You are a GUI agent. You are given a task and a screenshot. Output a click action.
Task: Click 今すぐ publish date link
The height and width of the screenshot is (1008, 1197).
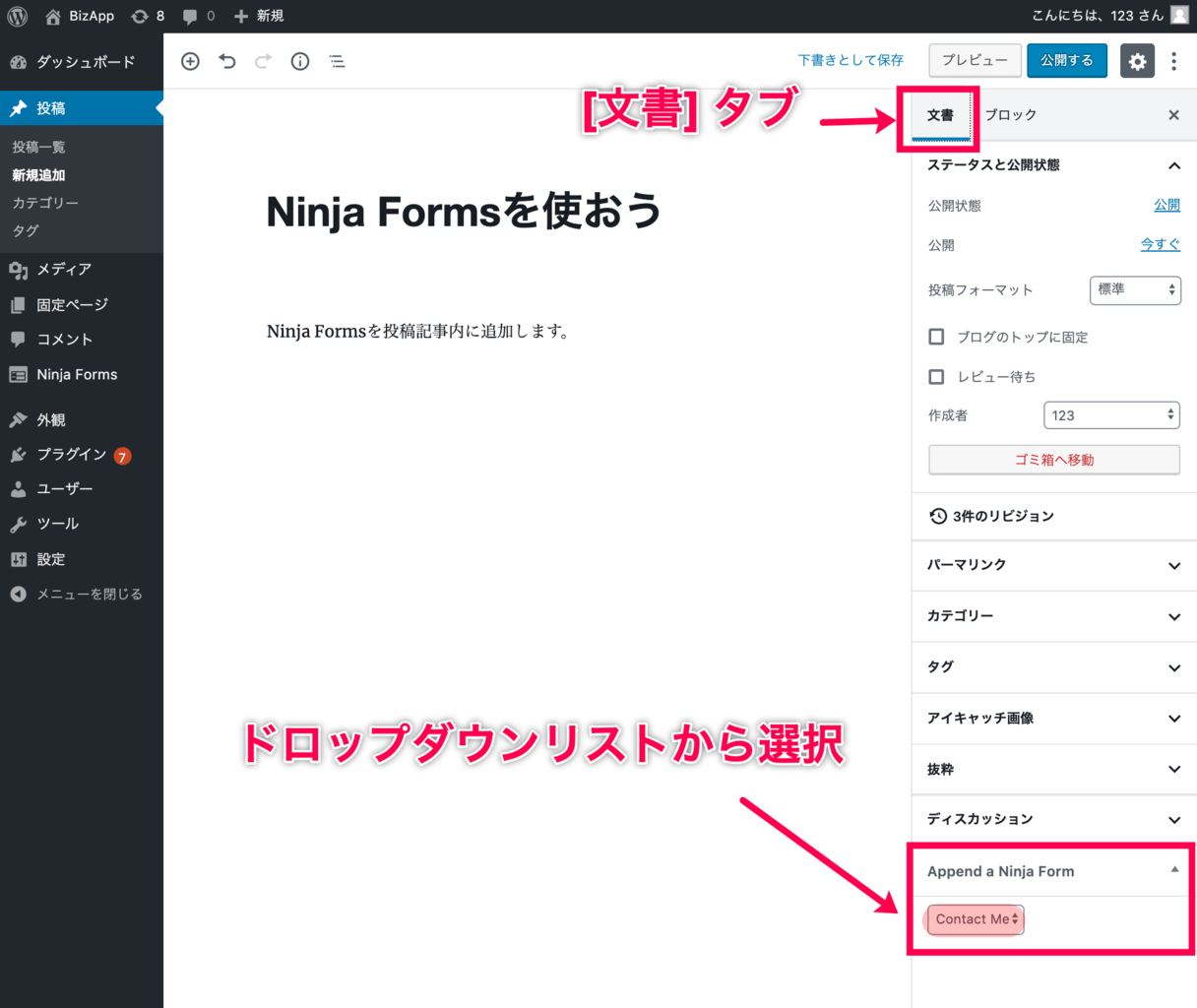pos(1161,245)
